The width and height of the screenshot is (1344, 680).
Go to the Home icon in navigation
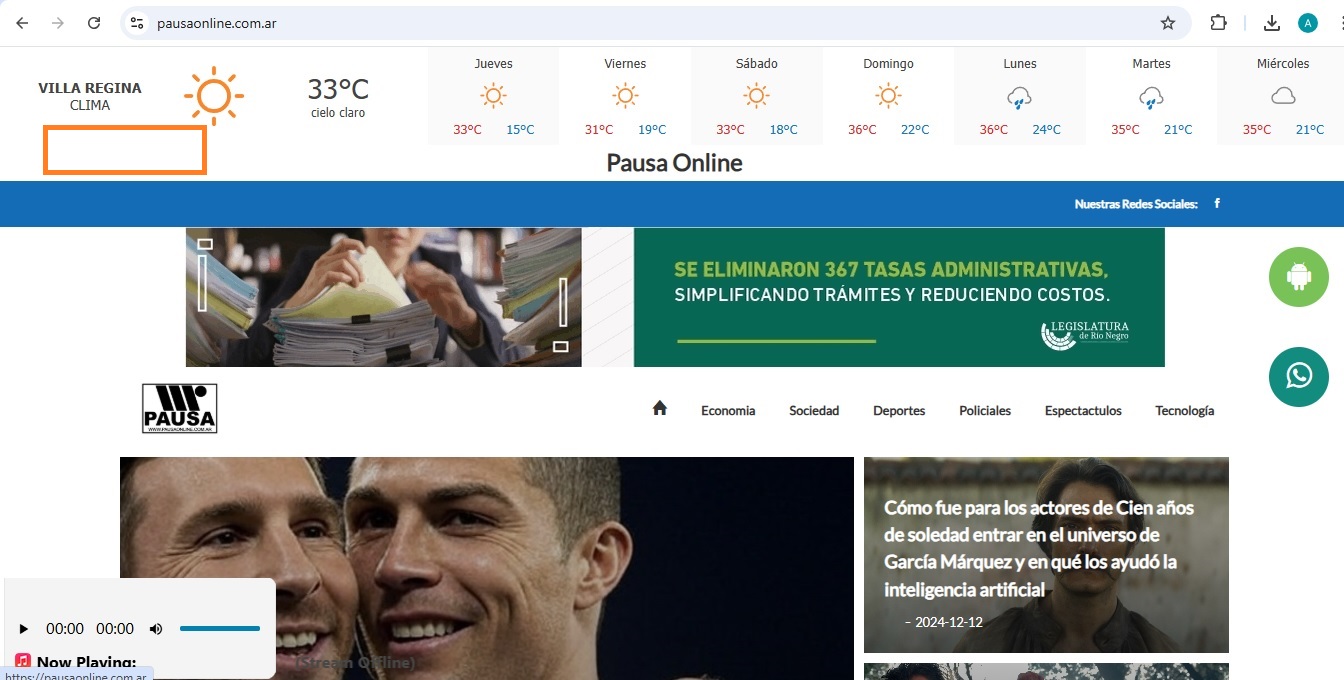[x=659, y=409]
